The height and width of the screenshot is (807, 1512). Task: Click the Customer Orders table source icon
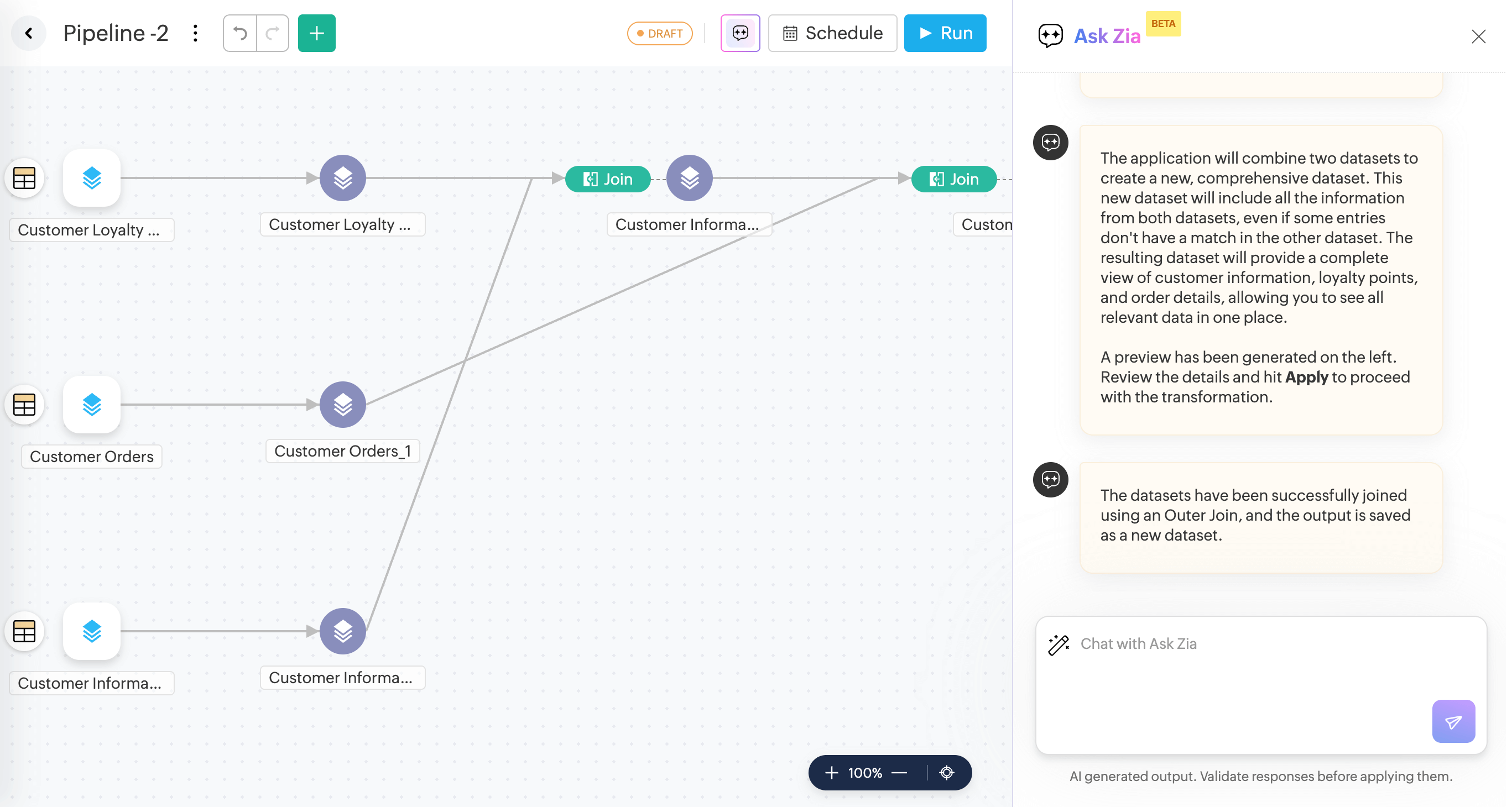[x=24, y=405]
